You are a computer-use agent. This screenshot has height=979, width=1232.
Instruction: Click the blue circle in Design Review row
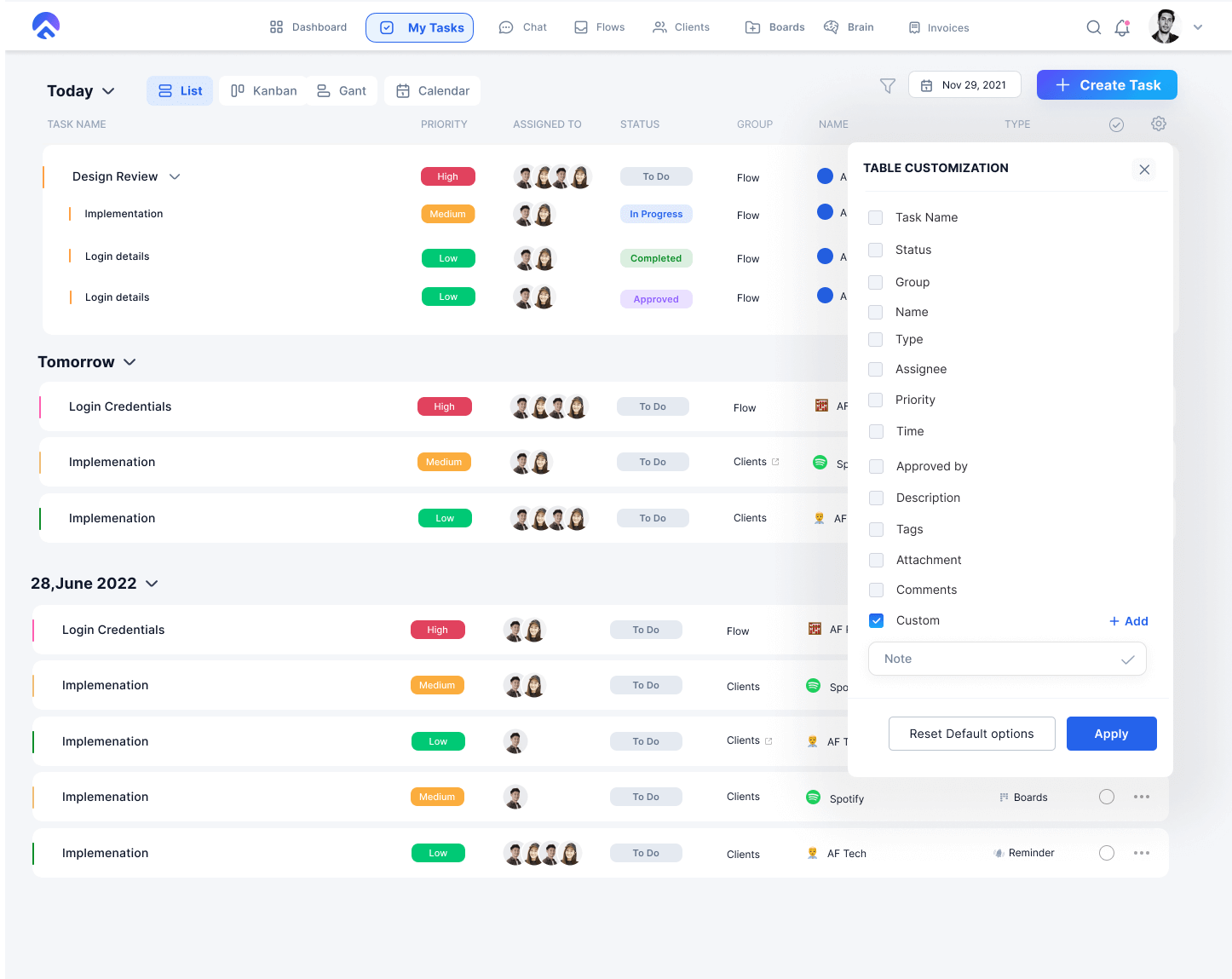pyautogui.click(x=825, y=176)
